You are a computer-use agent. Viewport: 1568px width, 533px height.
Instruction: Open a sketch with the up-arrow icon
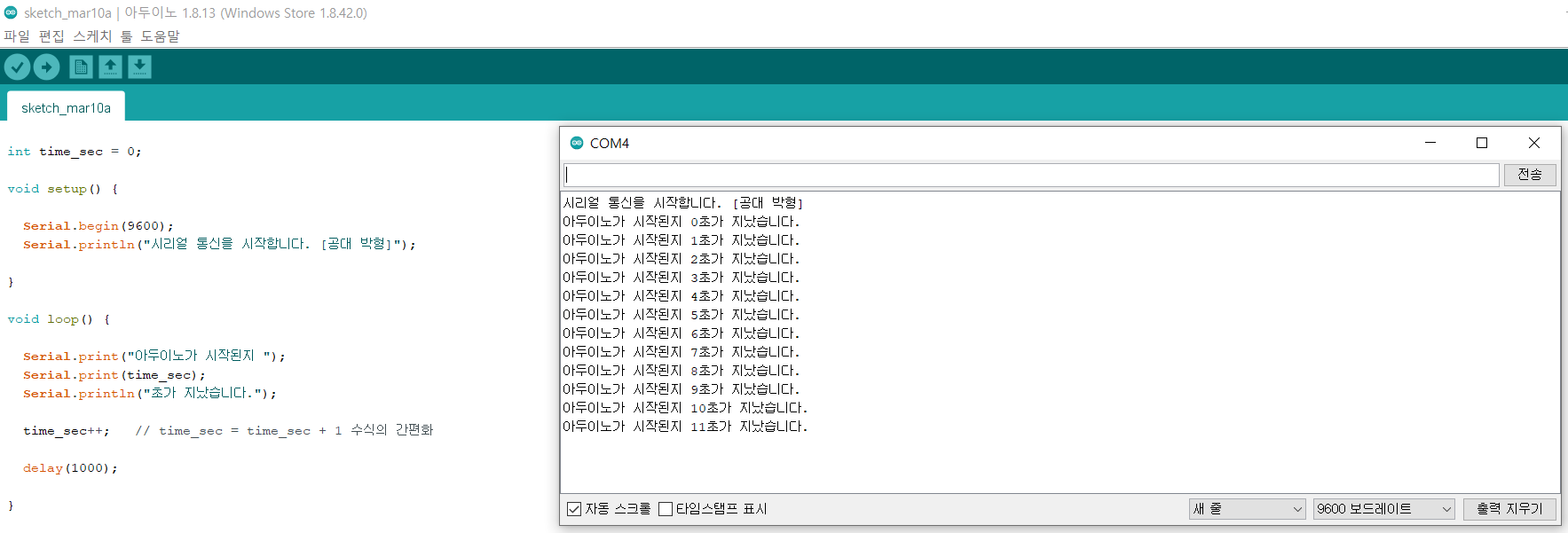pyautogui.click(x=110, y=67)
